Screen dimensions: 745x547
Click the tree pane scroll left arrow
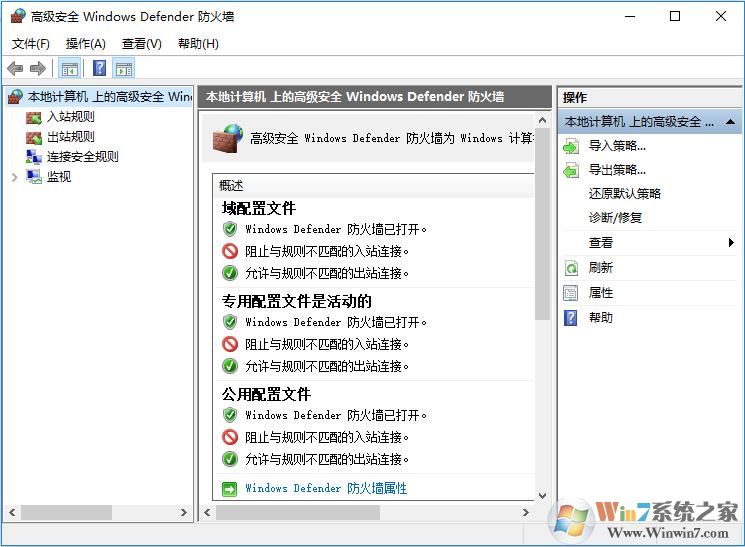click(12, 513)
